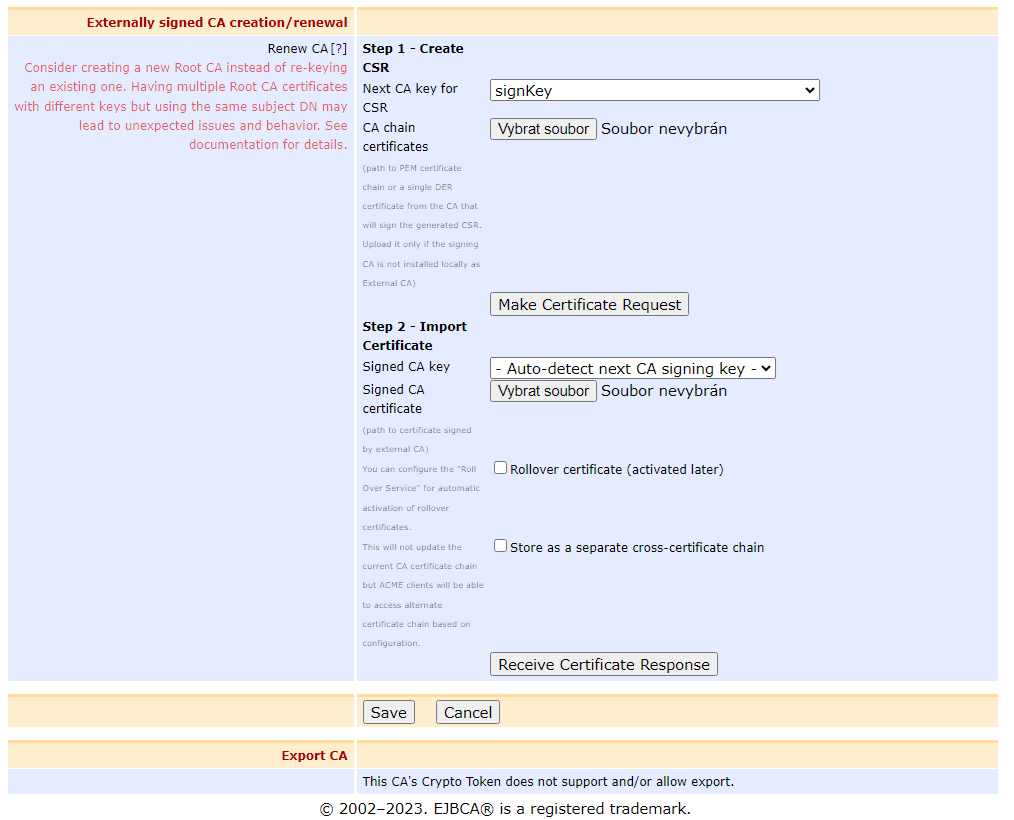Click 'Store as a separate cross-certificate chain' label

[x=636, y=547]
